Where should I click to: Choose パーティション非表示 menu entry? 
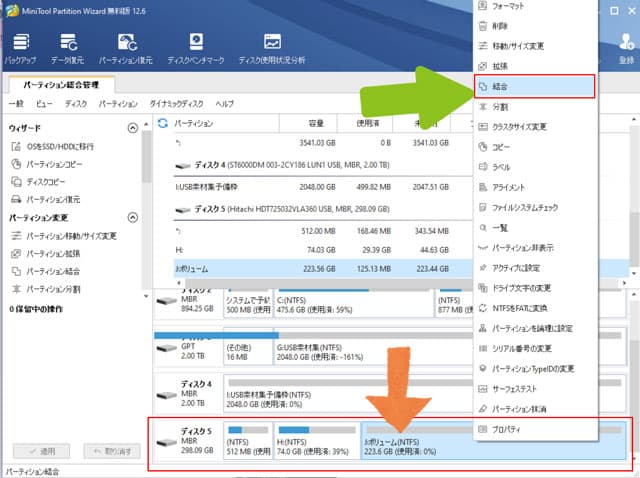(x=536, y=248)
